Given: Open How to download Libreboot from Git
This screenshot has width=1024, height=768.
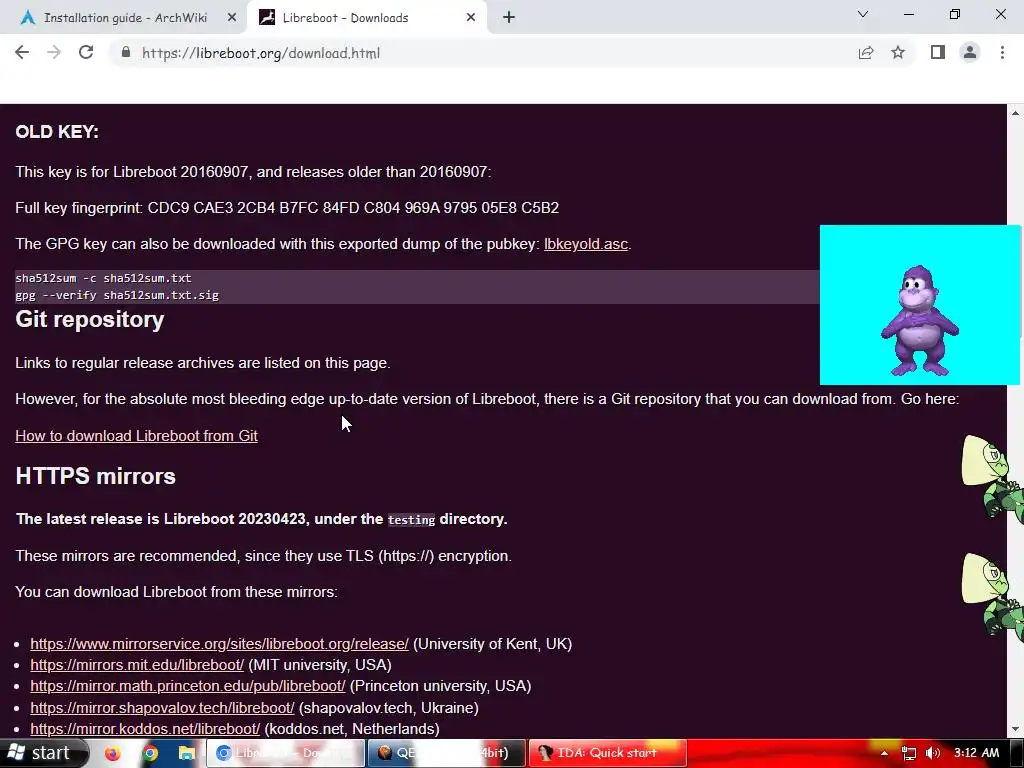Looking at the screenshot, I should (136, 436).
